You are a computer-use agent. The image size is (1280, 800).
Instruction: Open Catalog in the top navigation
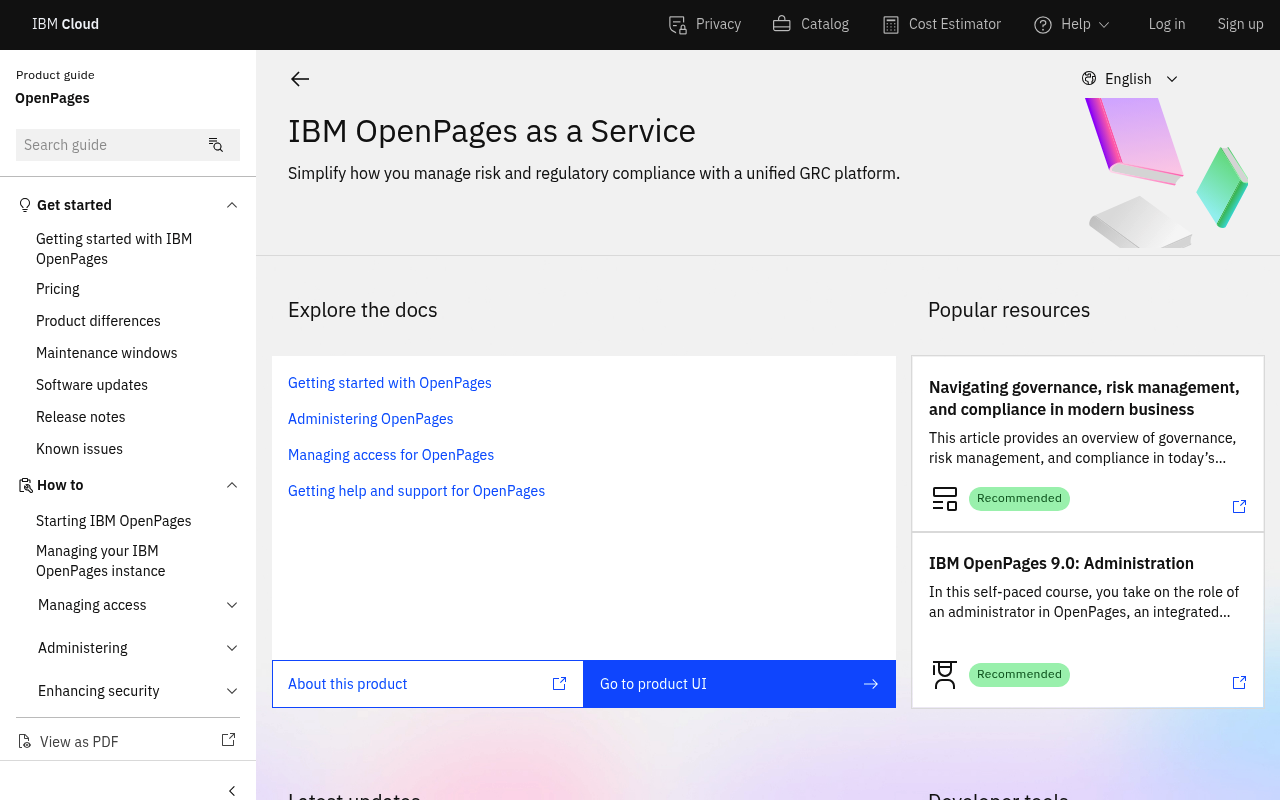pos(811,25)
